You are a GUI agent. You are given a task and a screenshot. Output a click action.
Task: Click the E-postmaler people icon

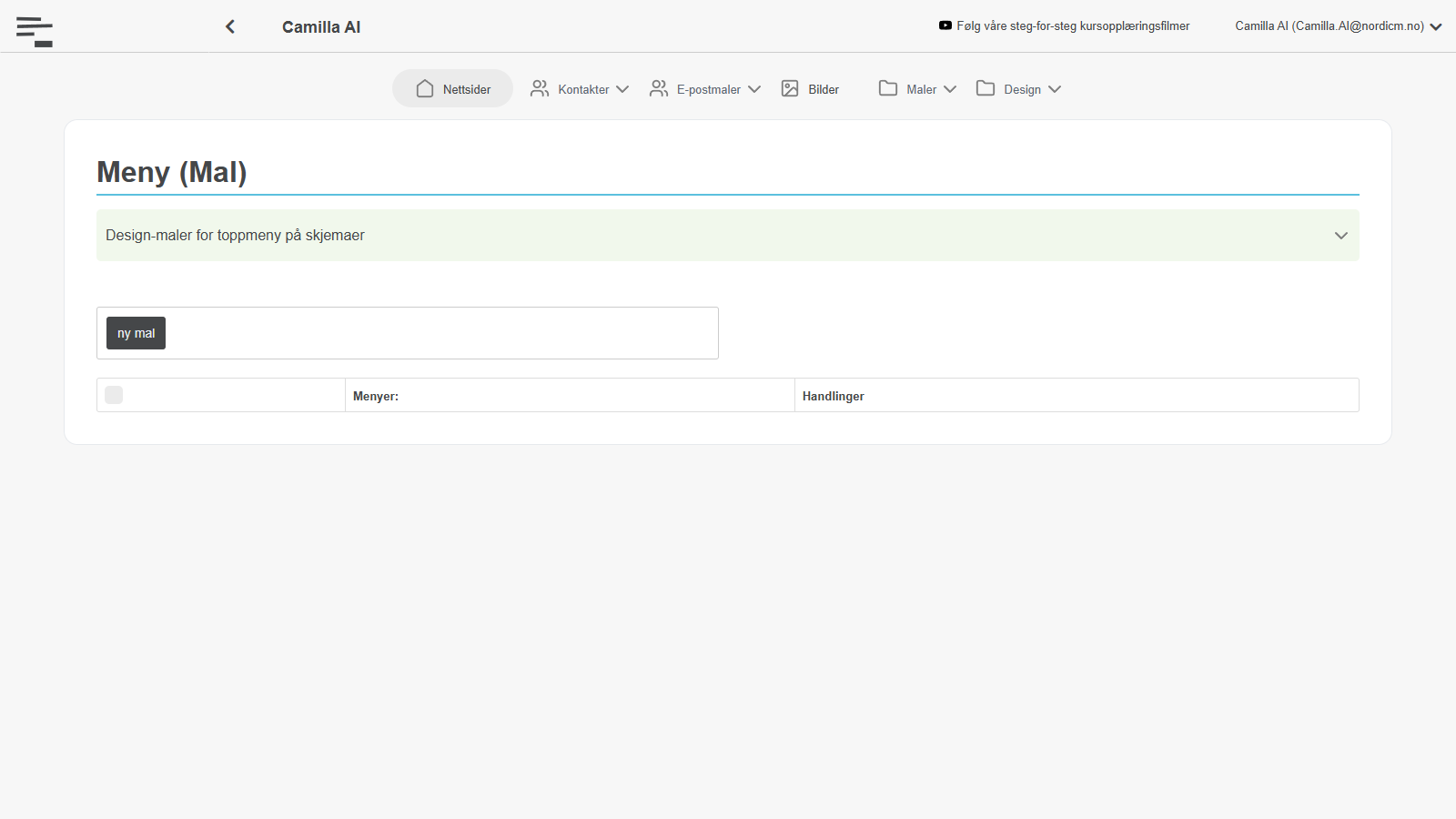coord(659,88)
